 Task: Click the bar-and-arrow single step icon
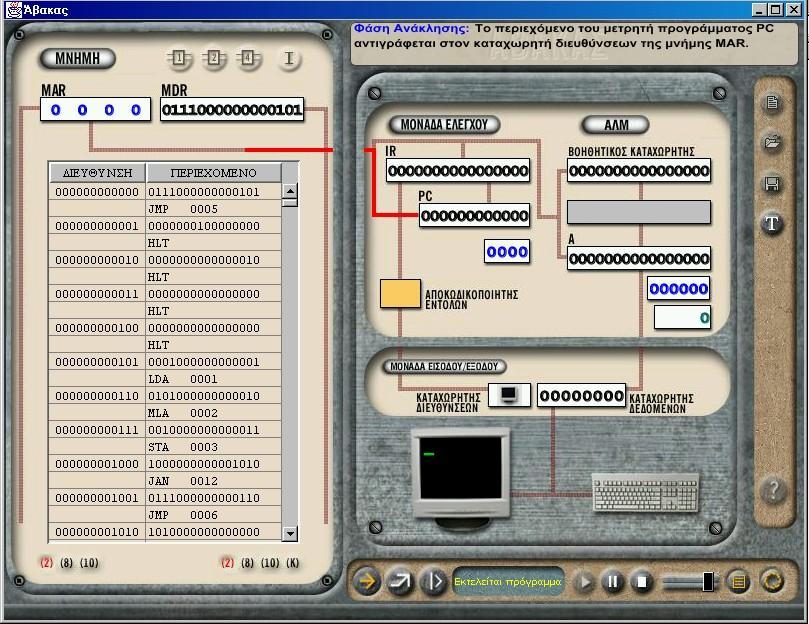click(x=433, y=582)
